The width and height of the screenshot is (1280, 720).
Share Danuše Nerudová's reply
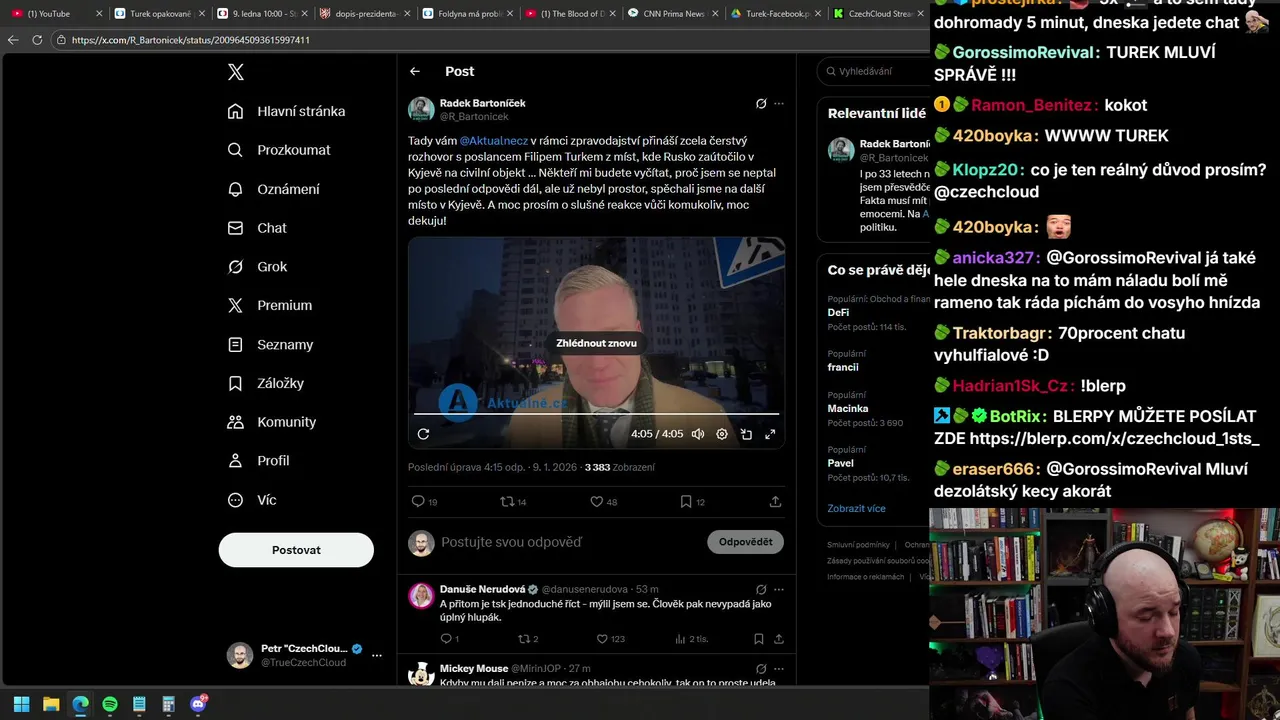click(x=779, y=639)
